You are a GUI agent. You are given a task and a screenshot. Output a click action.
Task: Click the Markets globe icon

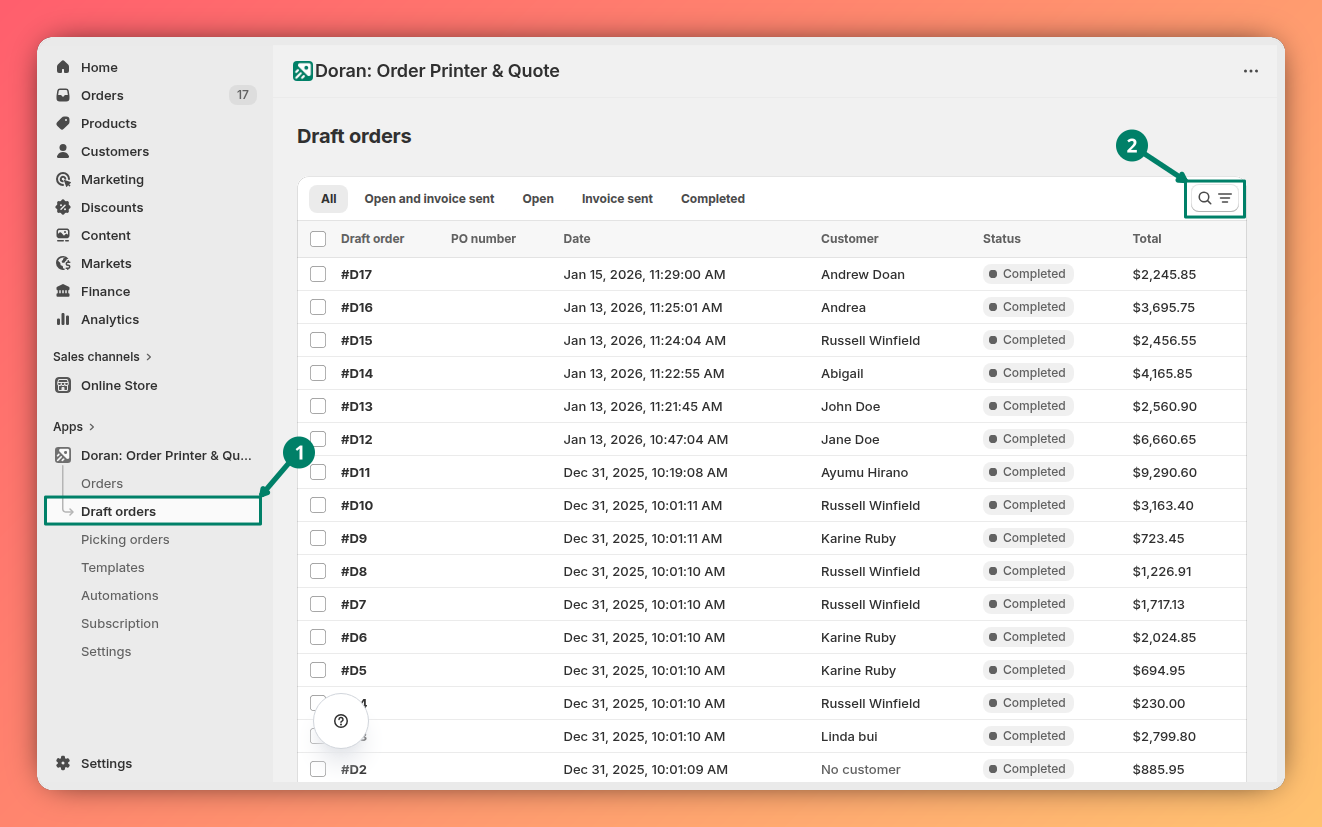[63, 263]
